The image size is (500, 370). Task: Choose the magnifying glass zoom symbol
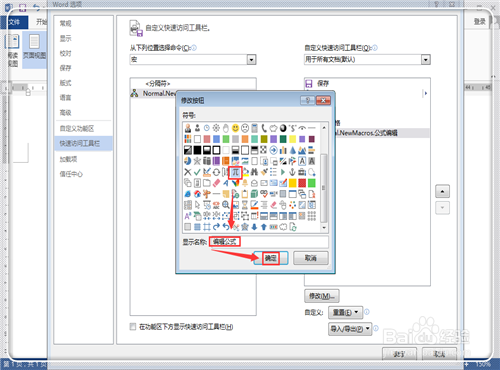tap(226, 205)
